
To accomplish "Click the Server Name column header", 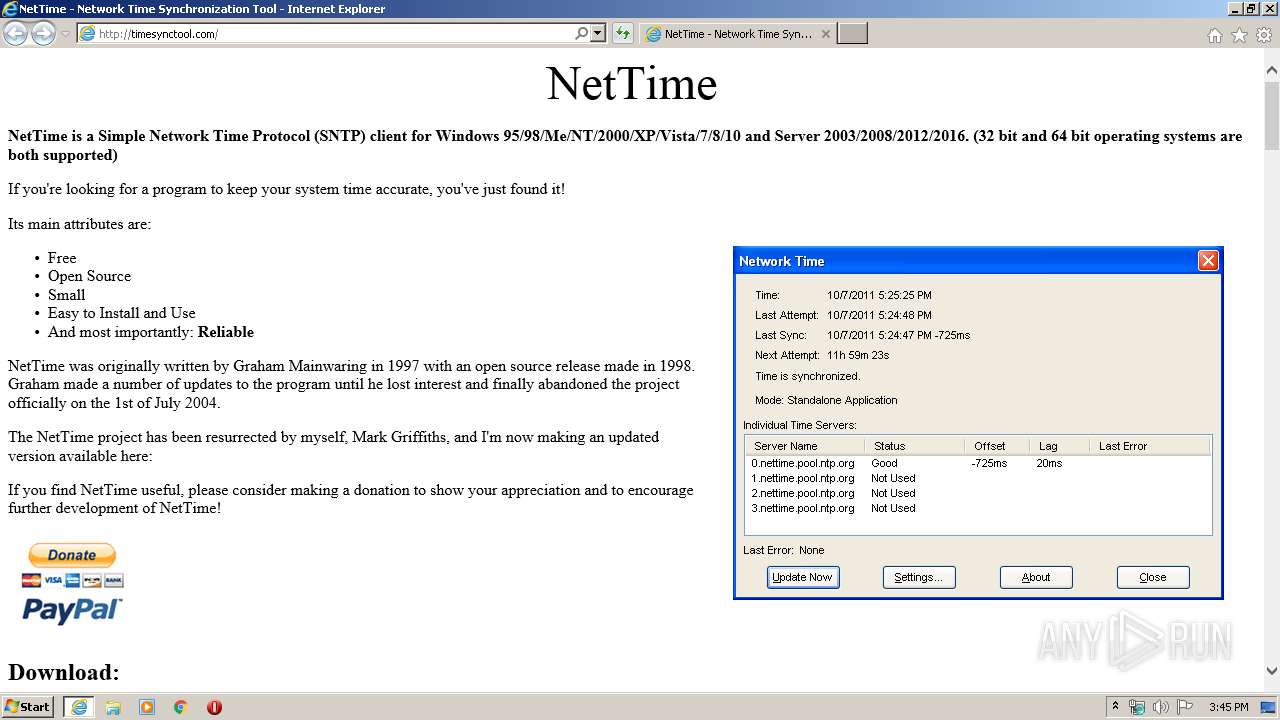I will pos(805,446).
